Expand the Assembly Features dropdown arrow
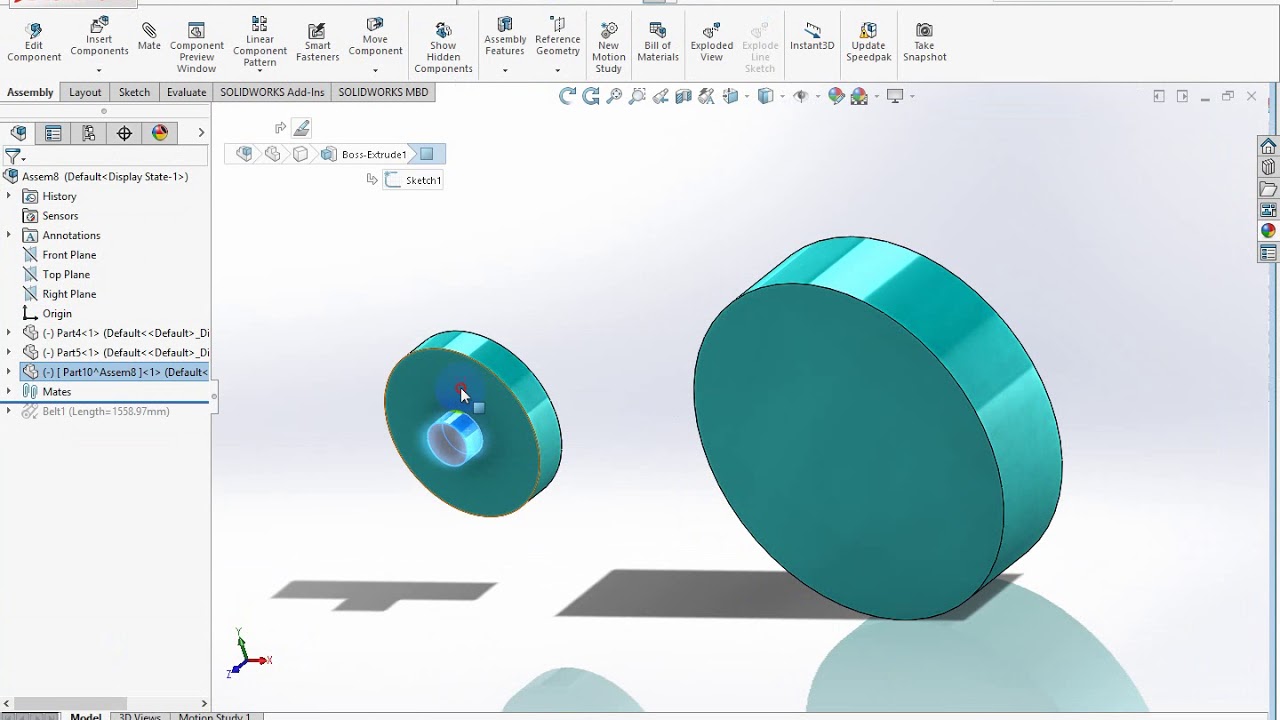This screenshot has width=1280, height=720. [505, 70]
